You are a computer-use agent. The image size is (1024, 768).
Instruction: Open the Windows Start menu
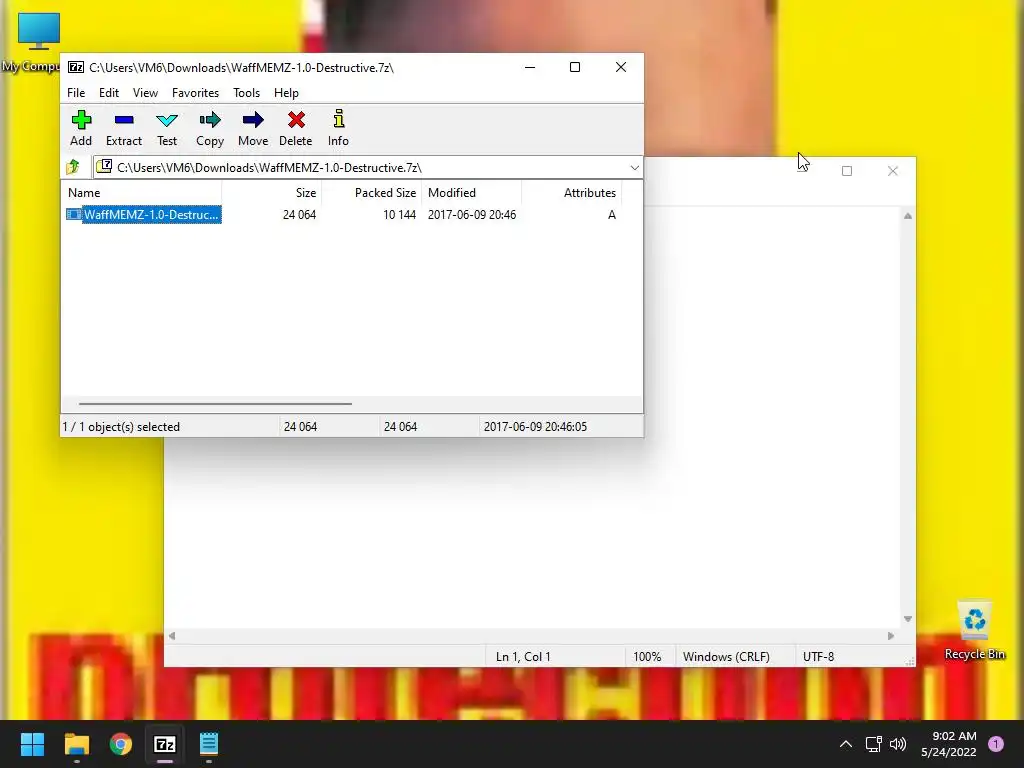click(32, 744)
